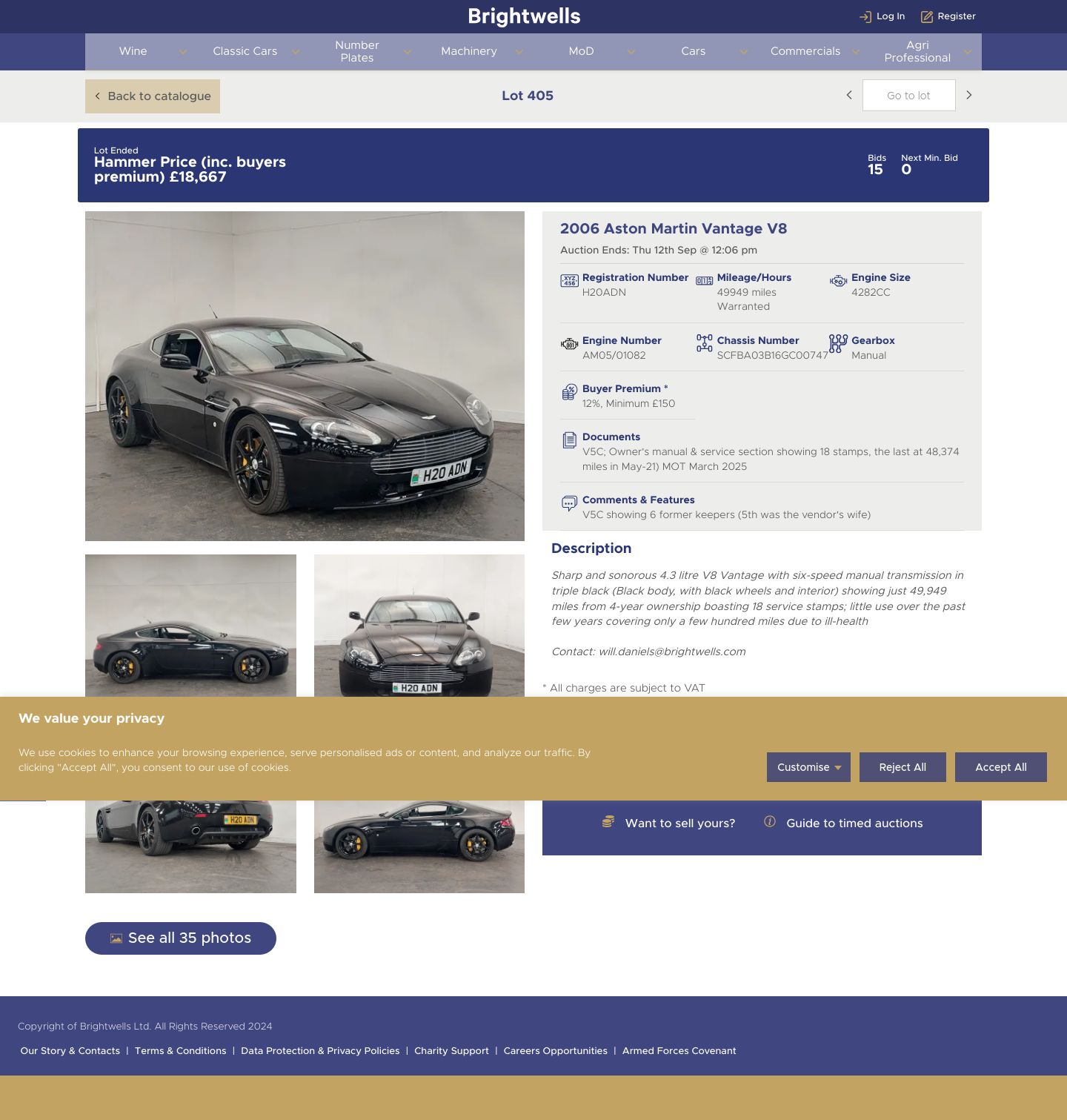
Task: Open Our Story & Contacts link
Action: 70,1051
